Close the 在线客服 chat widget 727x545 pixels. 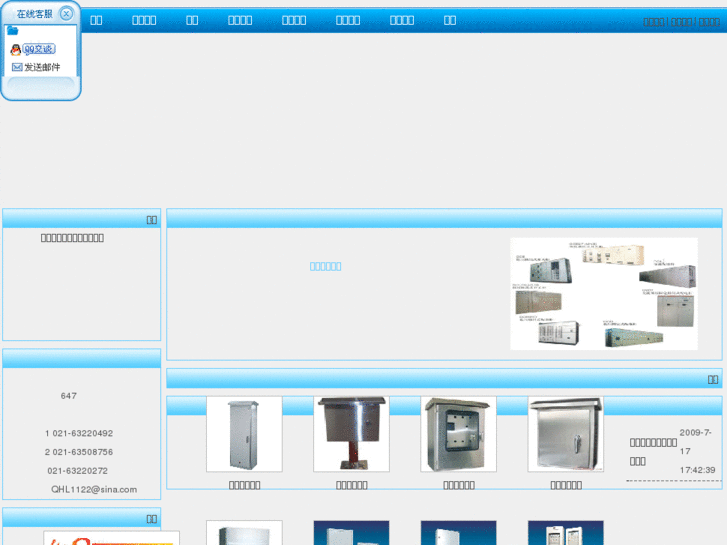(x=66, y=14)
